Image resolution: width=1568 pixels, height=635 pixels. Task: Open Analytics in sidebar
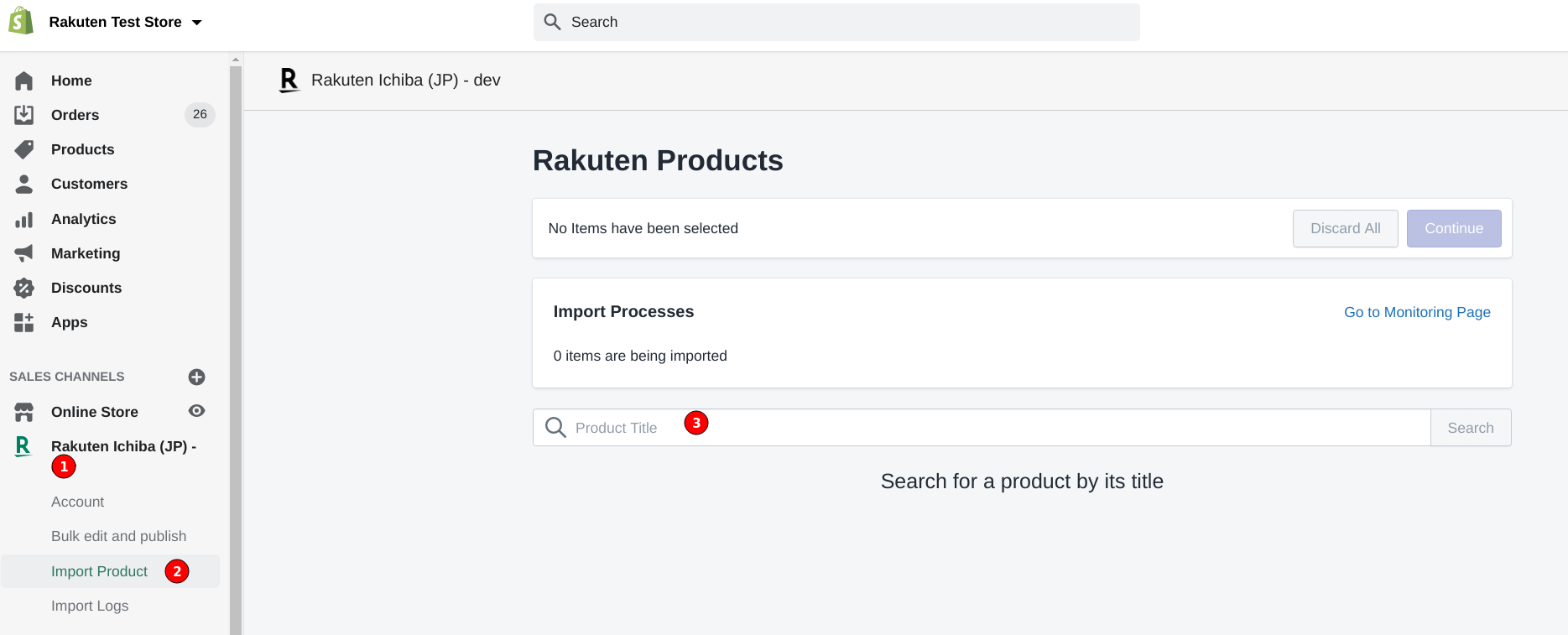(83, 219)
